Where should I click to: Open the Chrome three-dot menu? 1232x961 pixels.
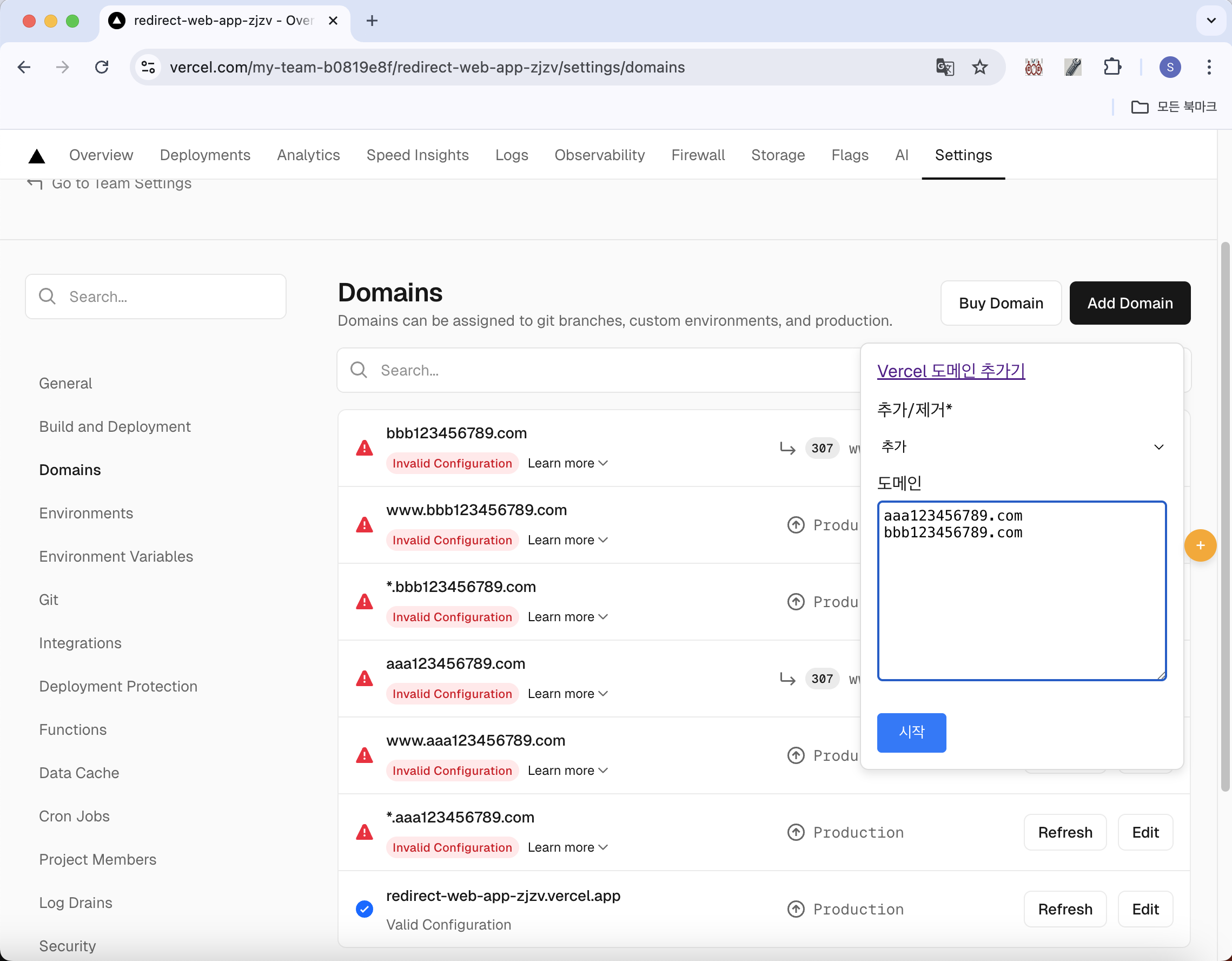click(1209, 67)
